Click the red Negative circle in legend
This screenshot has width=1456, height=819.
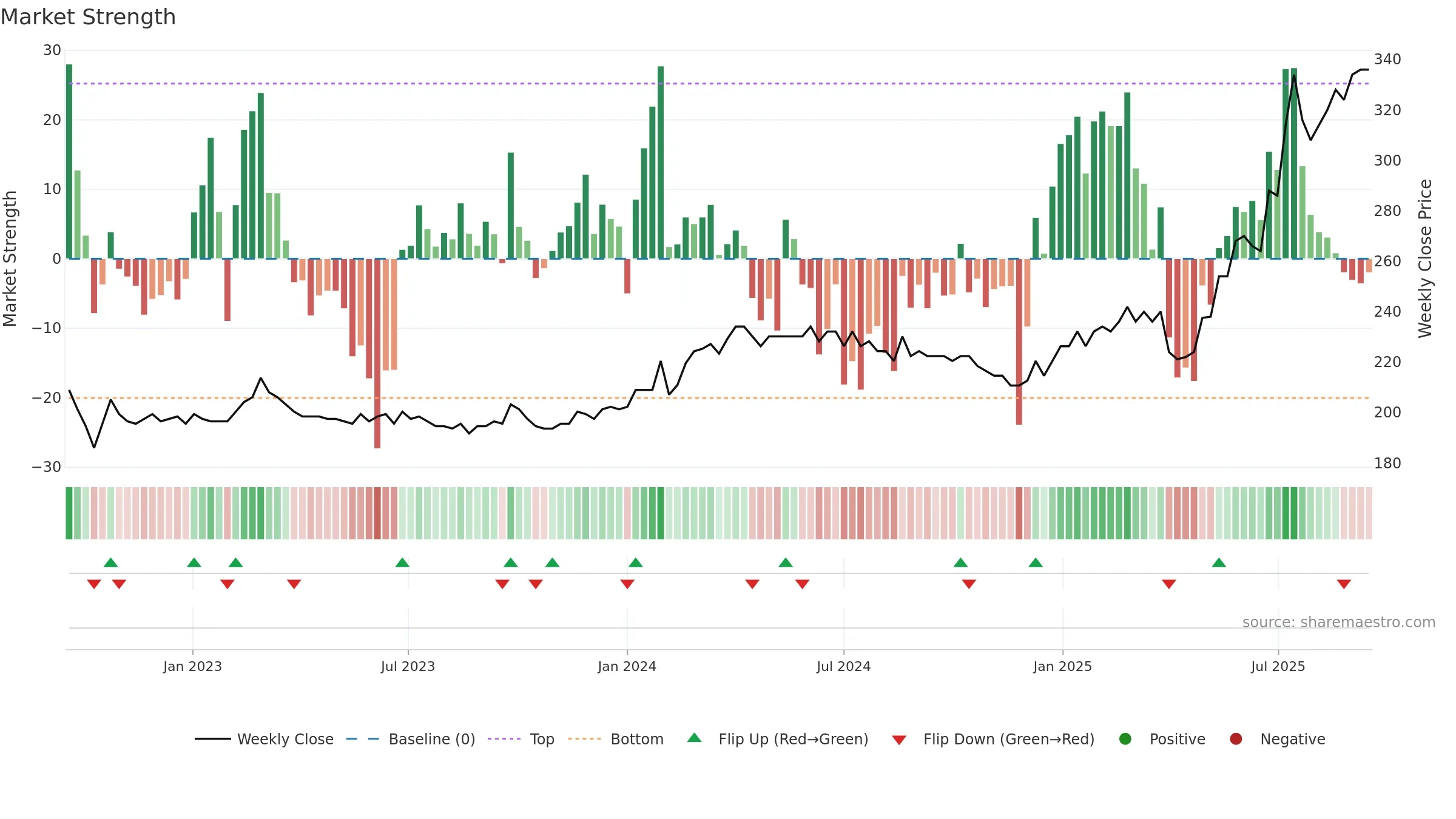click(1236, 739)
